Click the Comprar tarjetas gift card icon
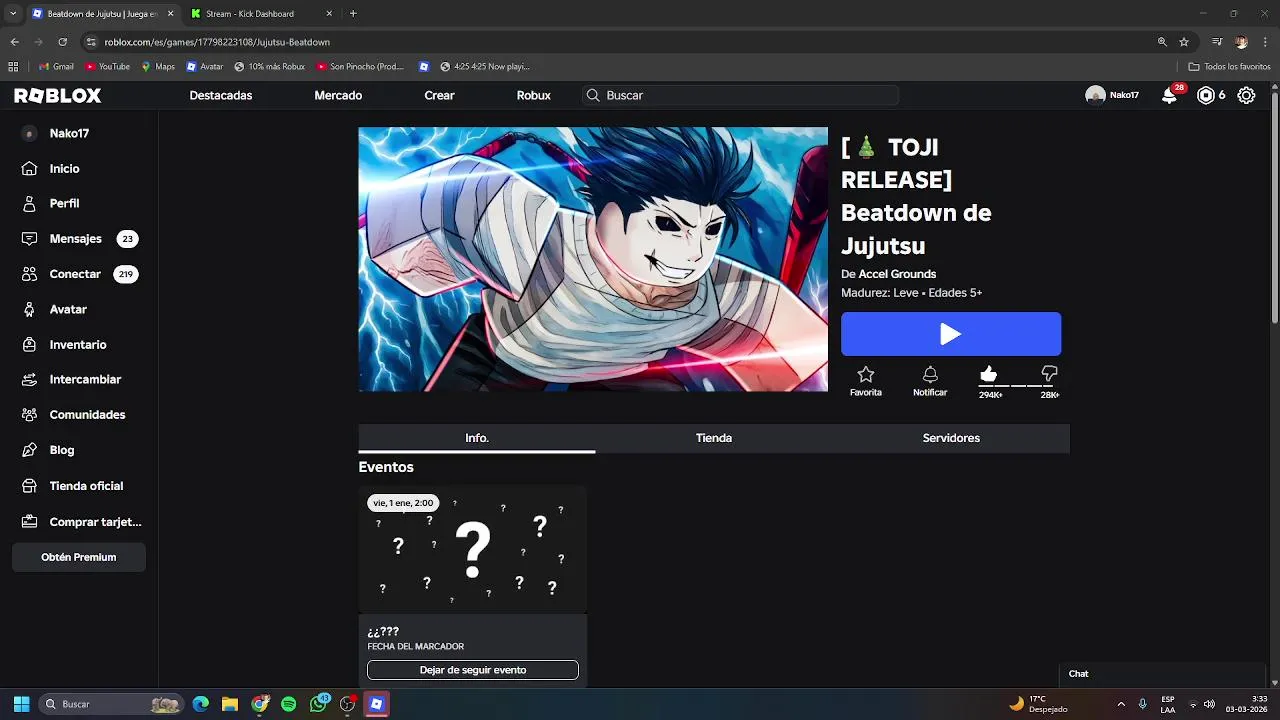Image resolution: width=1280 pixels, height=720 pixels. [x=30, y=522]
